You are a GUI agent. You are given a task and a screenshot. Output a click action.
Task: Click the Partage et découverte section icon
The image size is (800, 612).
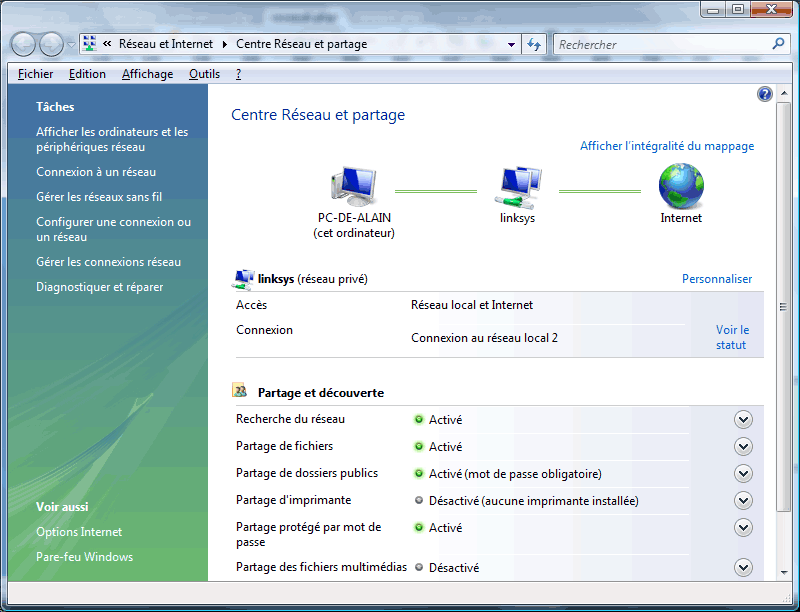click(240, 392)
